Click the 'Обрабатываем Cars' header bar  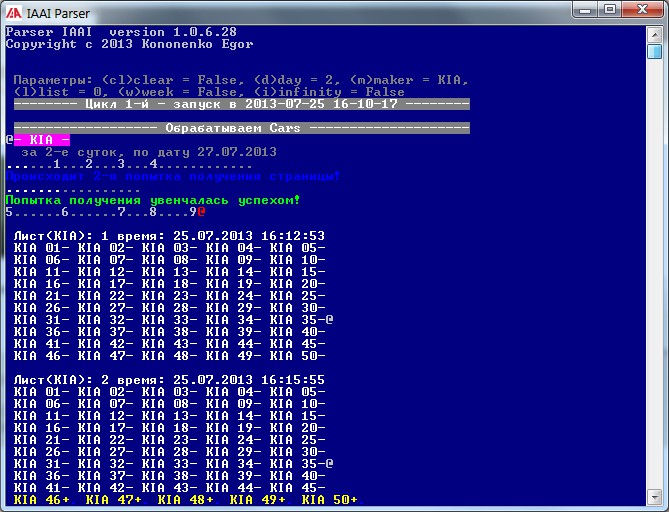click(x=241, y=128)
